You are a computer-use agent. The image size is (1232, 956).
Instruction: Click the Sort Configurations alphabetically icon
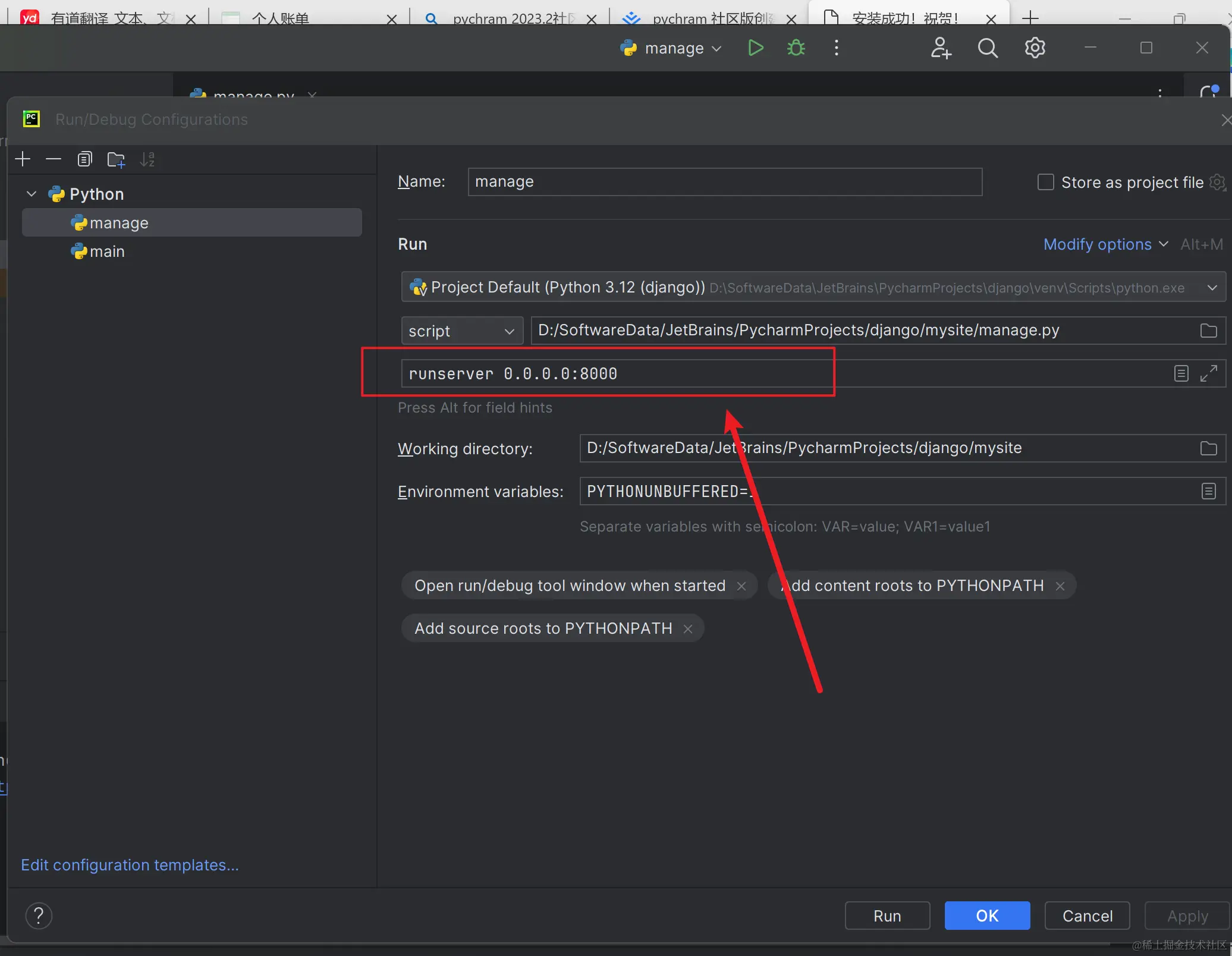click(x=147, y=159)
